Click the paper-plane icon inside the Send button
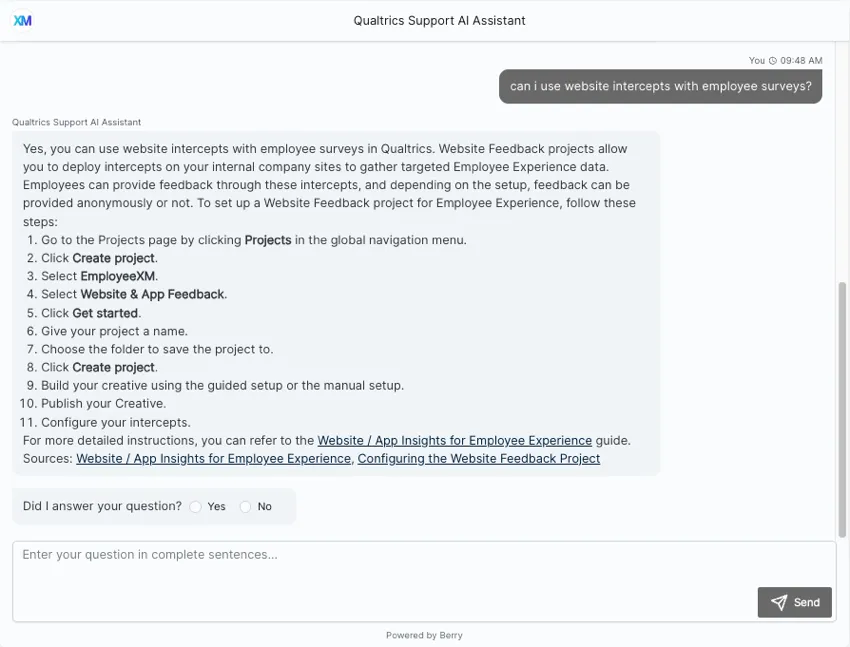850x647 pixels. 779,602
